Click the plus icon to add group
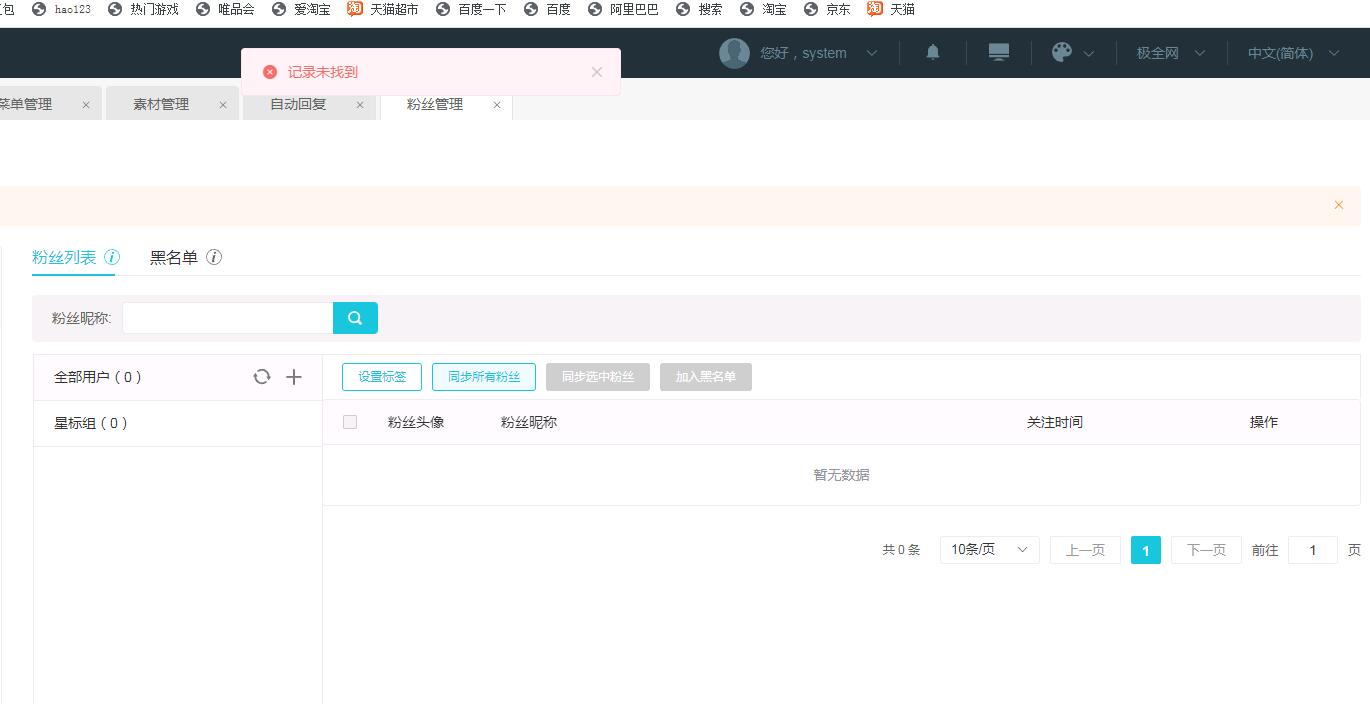1370x704 pixels. [x=294, y=377]
